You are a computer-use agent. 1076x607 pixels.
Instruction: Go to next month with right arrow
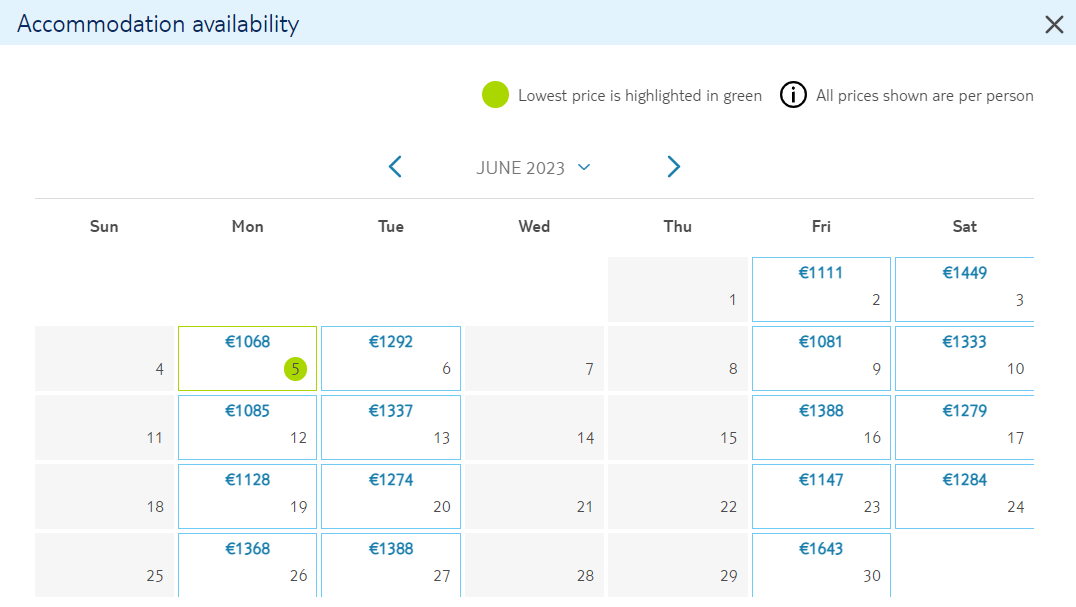tap(673, 167)
